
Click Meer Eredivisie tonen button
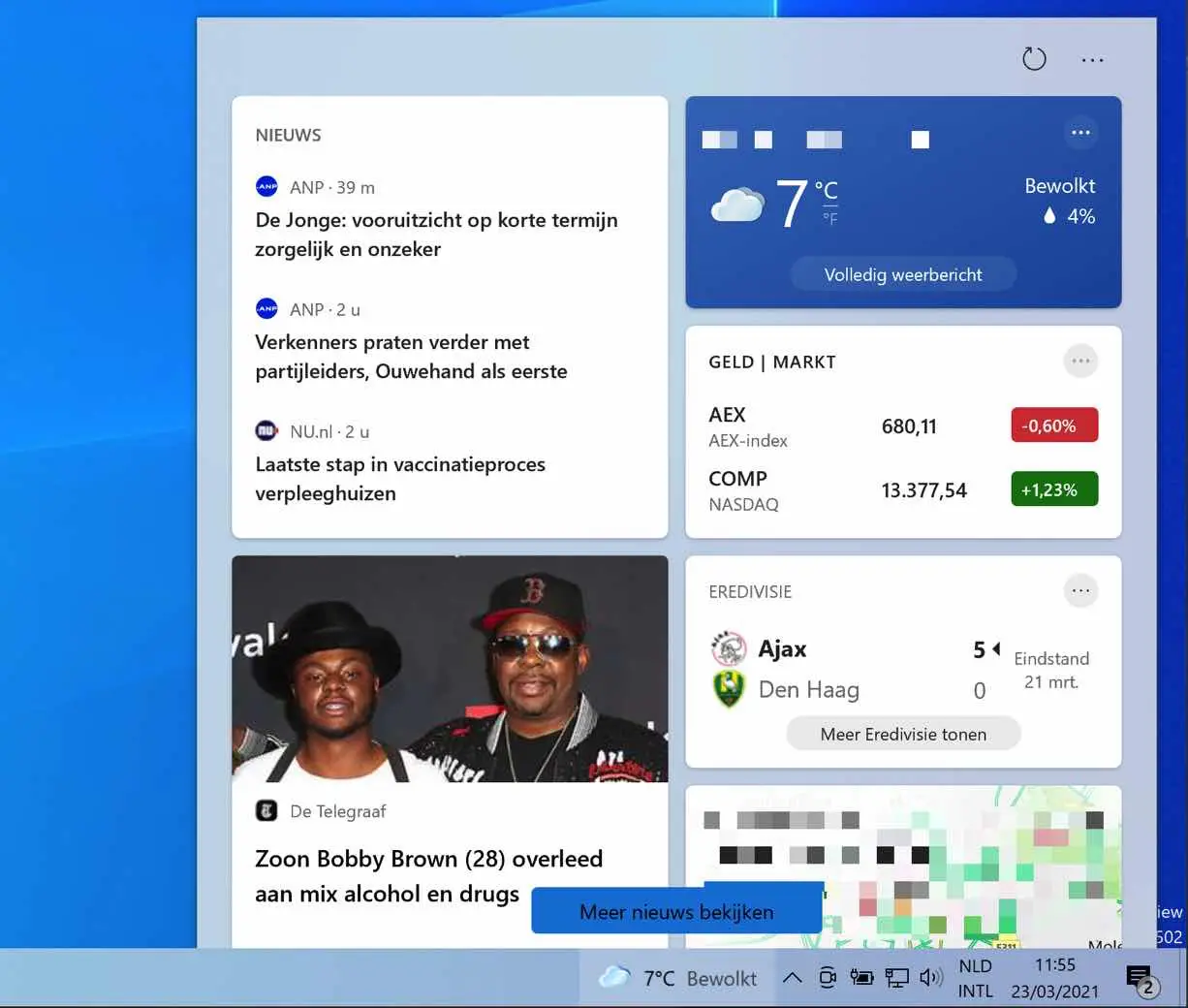coord(903,734)
